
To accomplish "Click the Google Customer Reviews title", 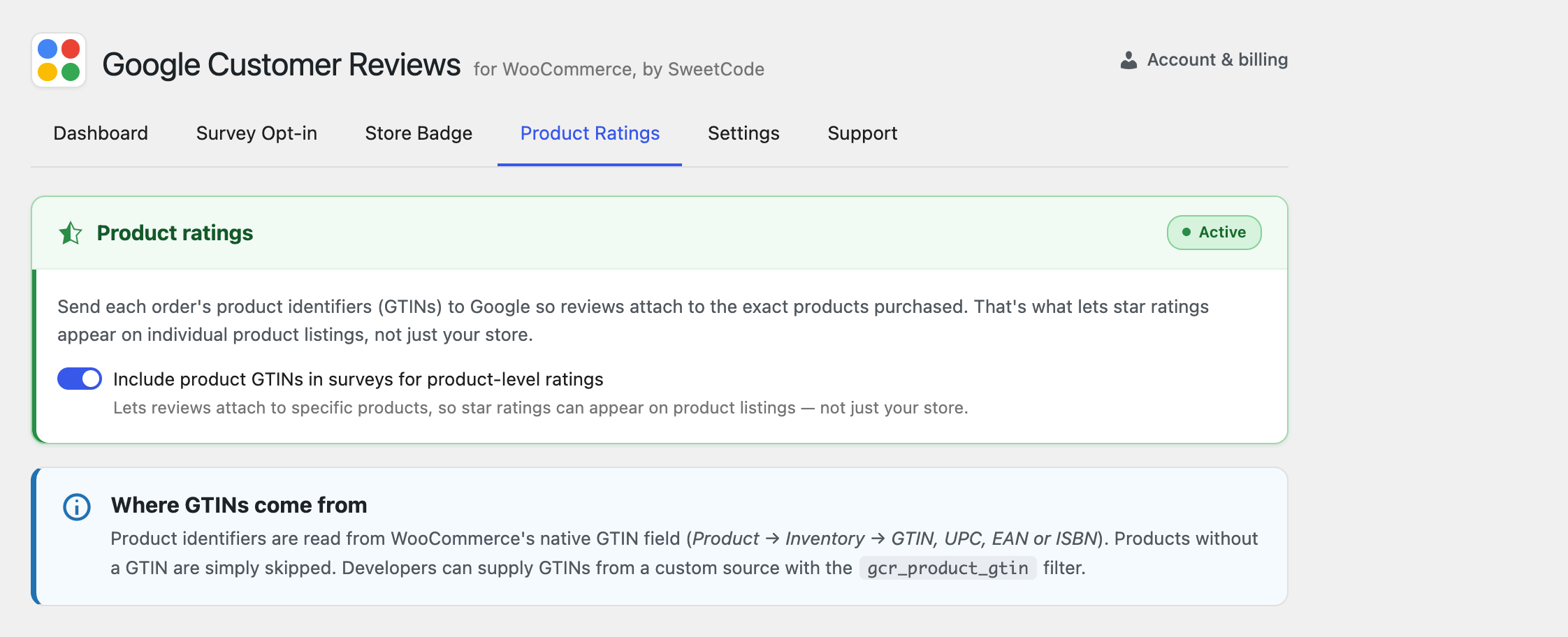I will click(x=282, y=65).
